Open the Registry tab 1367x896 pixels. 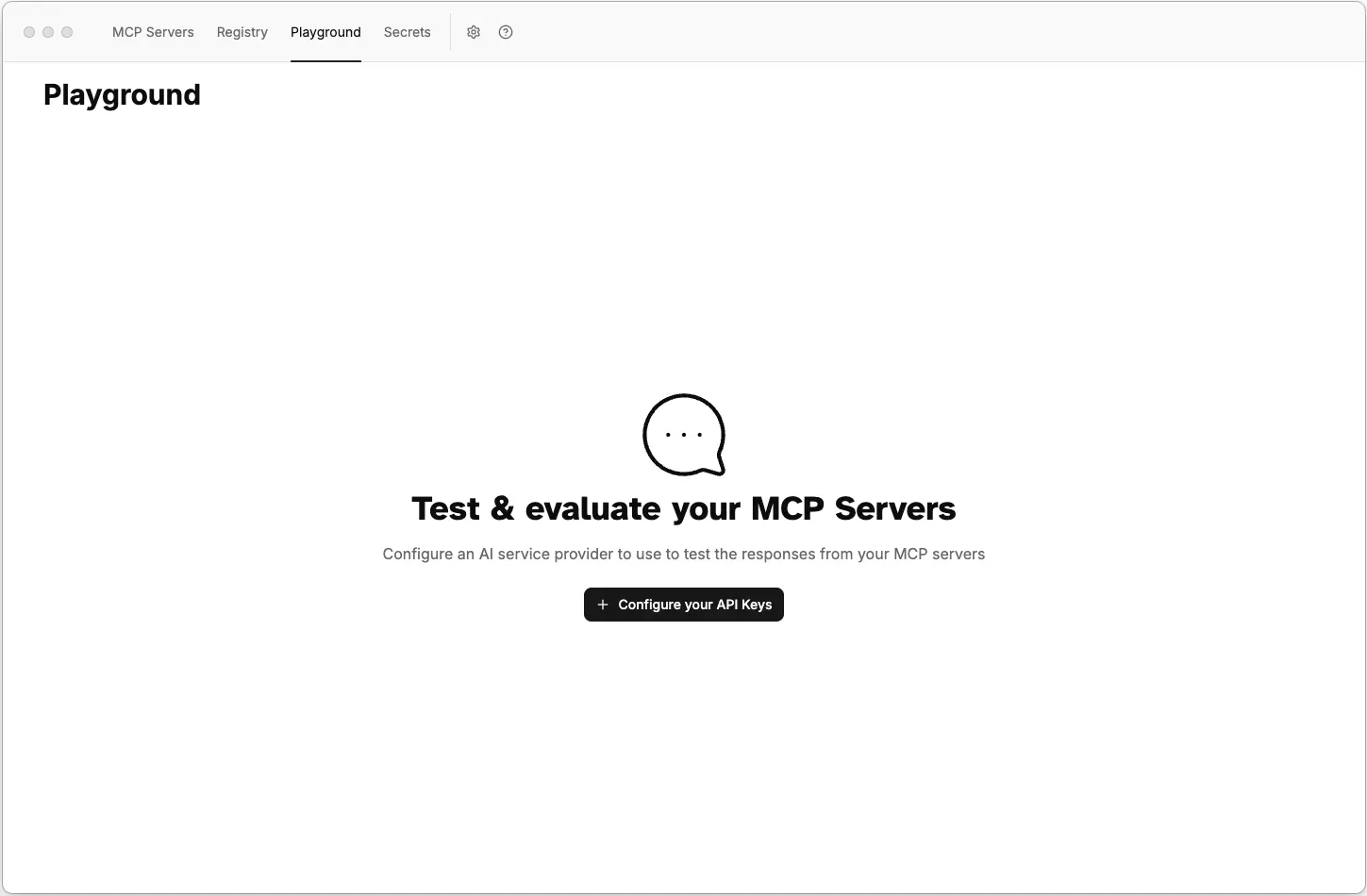(x=242, y=31)
